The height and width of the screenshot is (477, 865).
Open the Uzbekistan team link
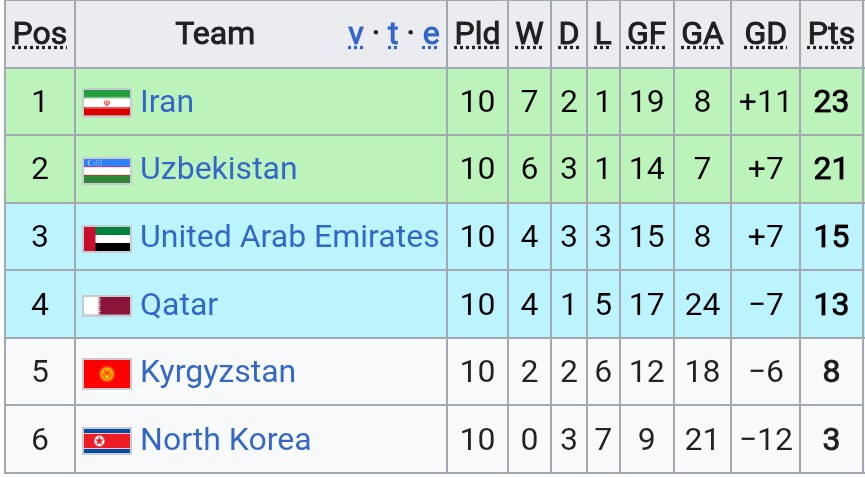218,169
